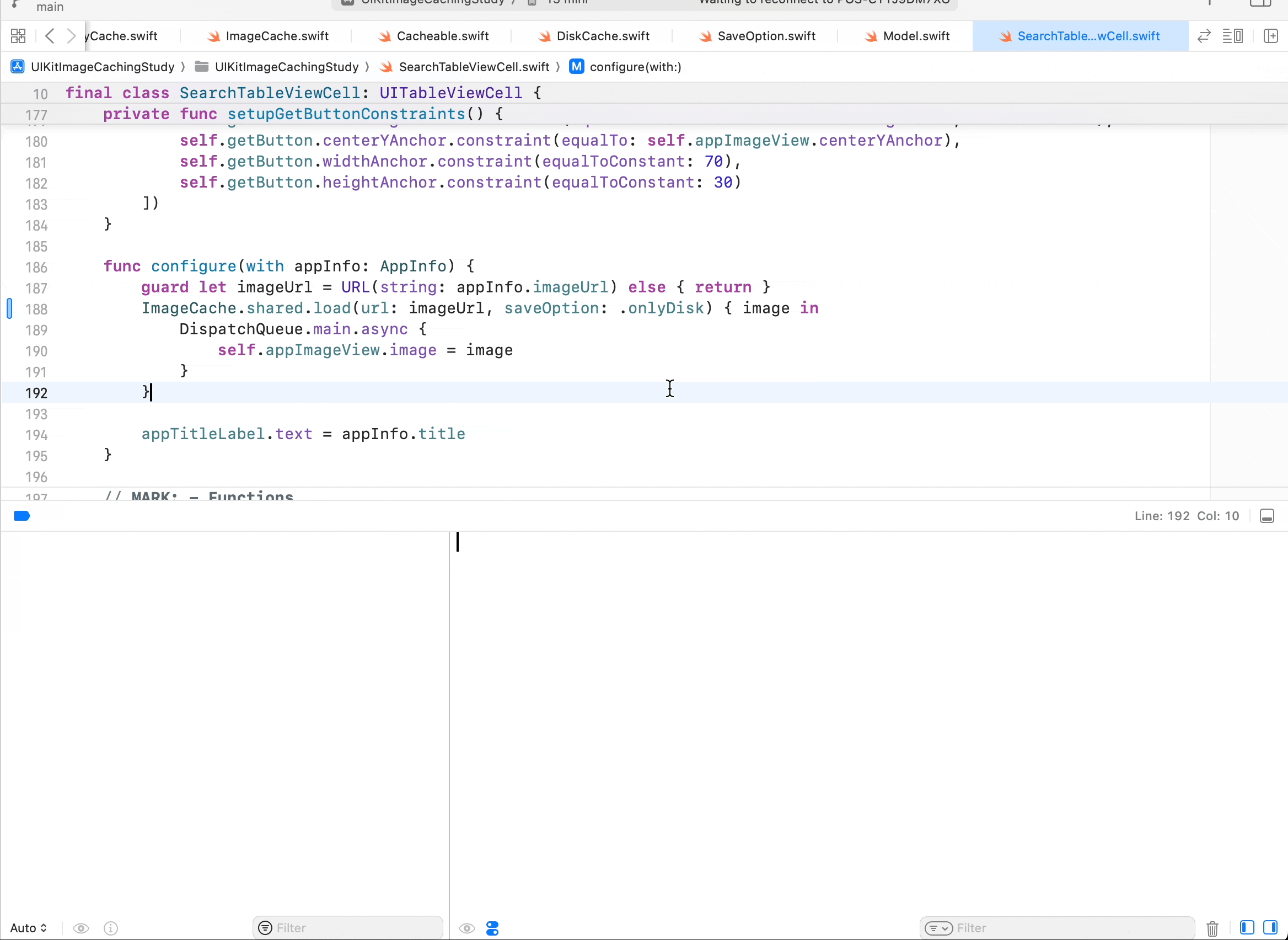Go back in editor history
1288x940 pixels.
(50, 36)
